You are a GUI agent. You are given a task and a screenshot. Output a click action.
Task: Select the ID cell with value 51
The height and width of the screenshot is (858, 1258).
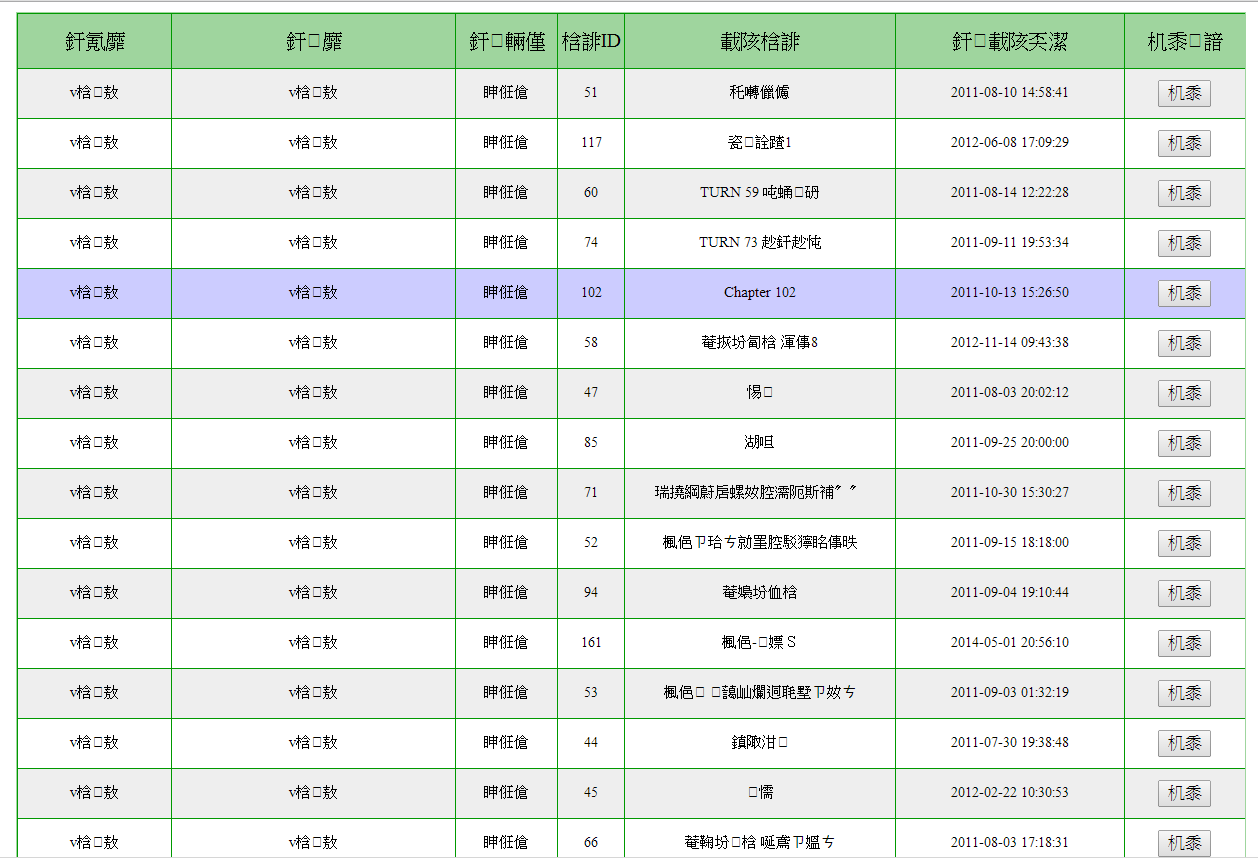point(591,93)
